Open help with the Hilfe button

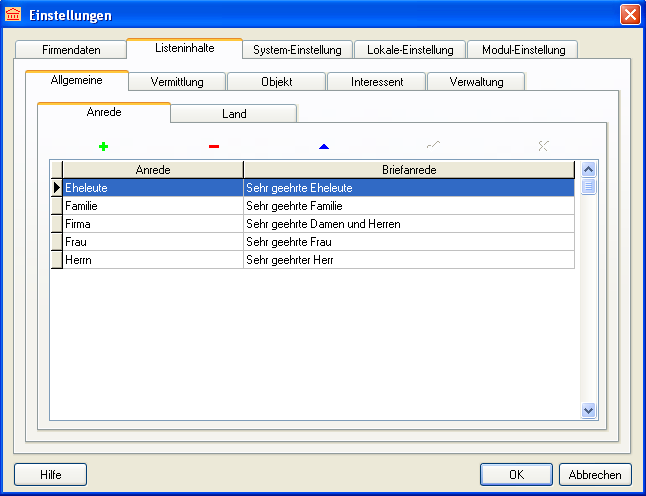point(51,475)
